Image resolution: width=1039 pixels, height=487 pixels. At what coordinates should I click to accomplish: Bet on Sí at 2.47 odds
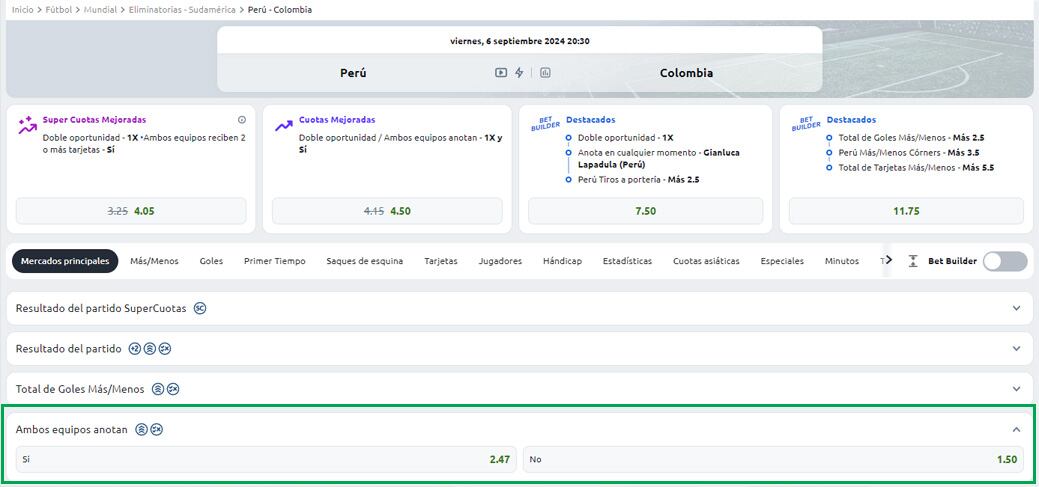point(266,459)
